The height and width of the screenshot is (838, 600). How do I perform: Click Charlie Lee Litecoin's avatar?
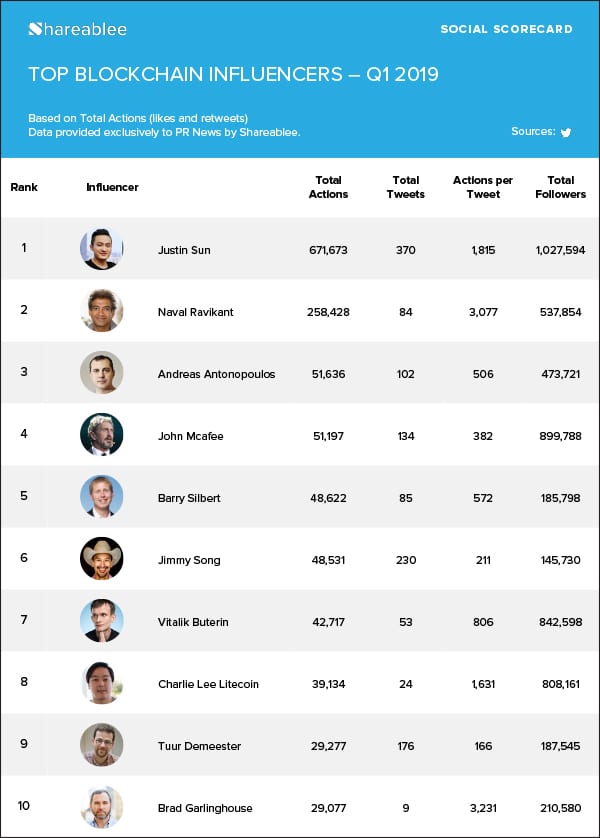click(102, 683)
